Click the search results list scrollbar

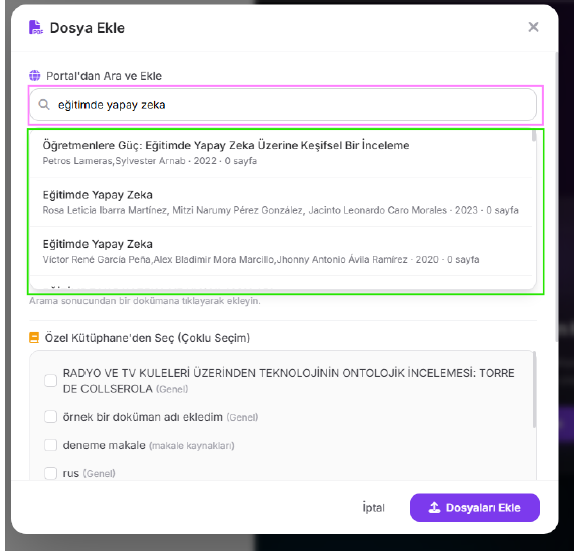tap(534, 135)
